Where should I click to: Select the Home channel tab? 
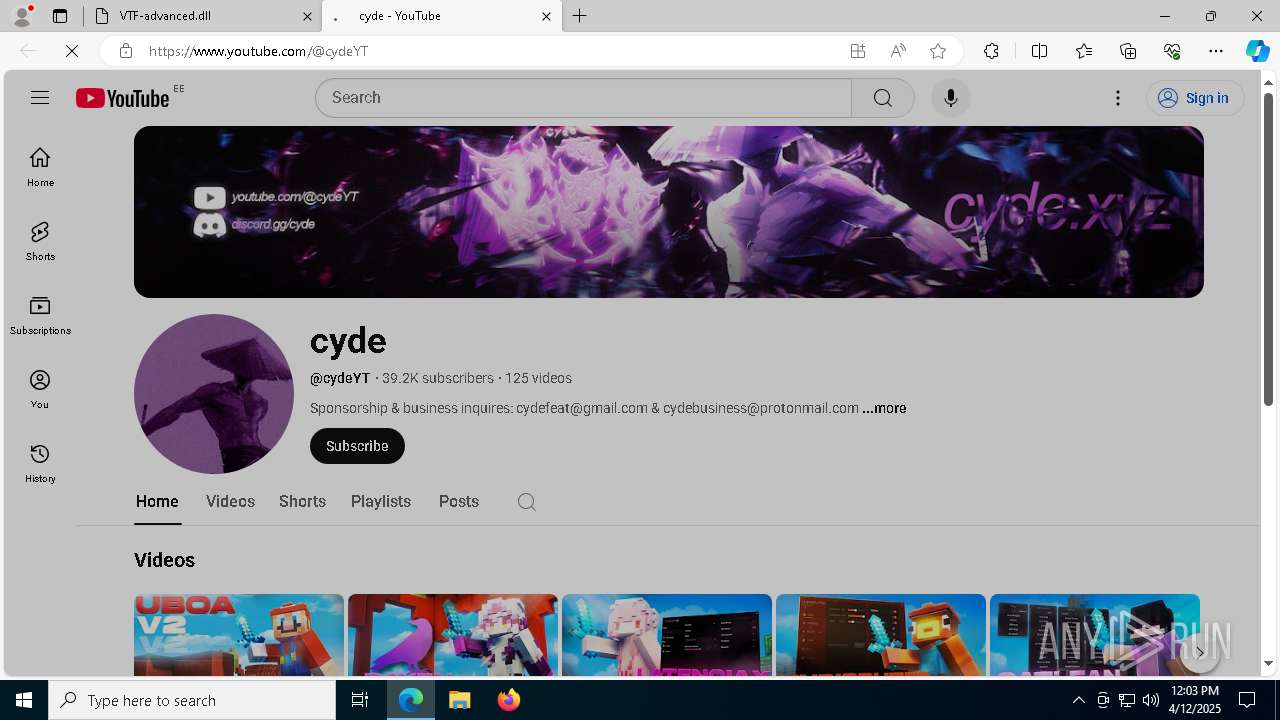pyautogui.click(x=157, y=502)
